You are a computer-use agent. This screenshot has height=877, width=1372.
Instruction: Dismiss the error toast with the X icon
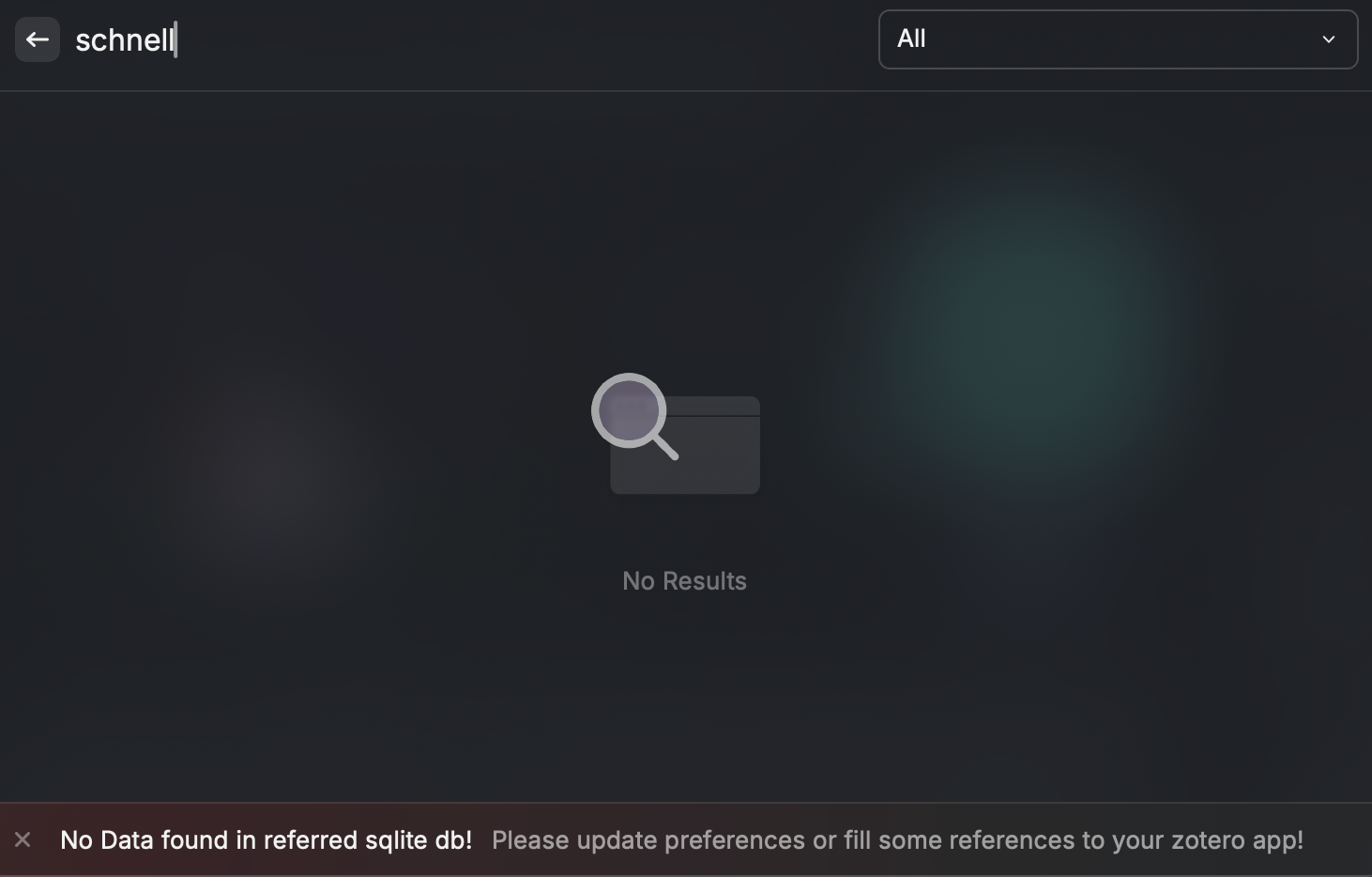tap(23, 839)
